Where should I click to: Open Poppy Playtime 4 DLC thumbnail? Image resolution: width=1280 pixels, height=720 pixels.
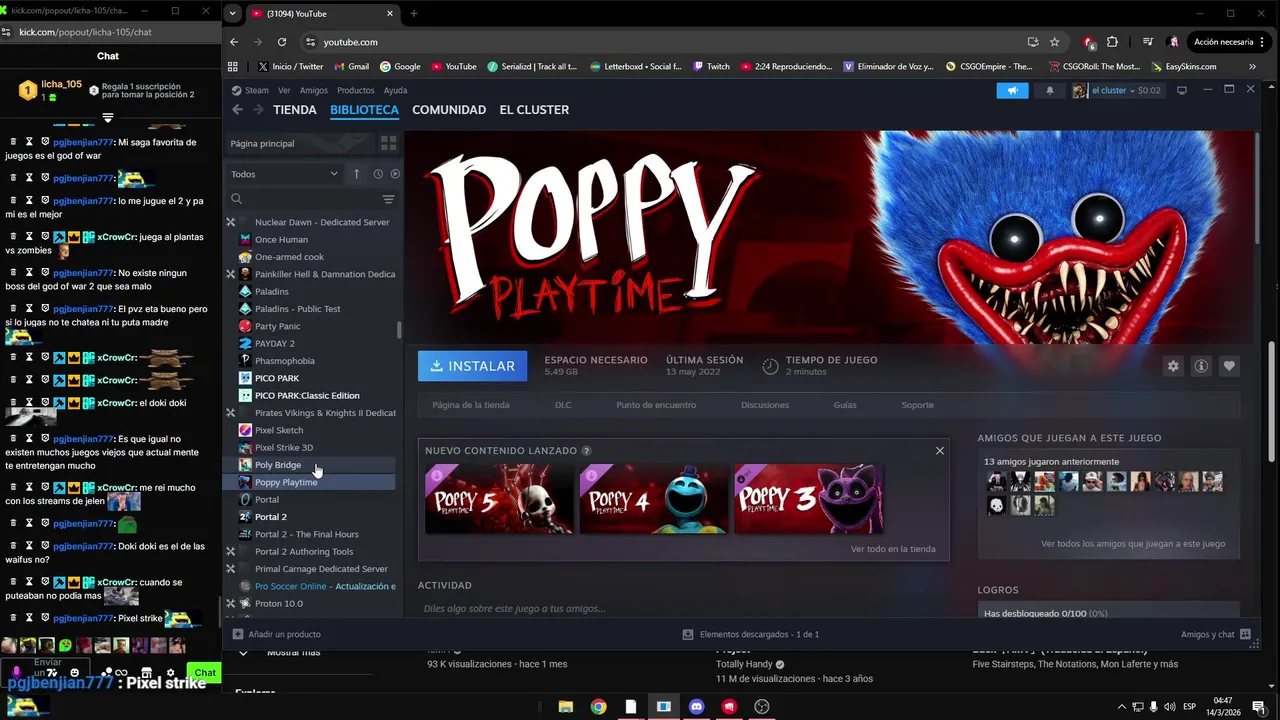(654, 499)
